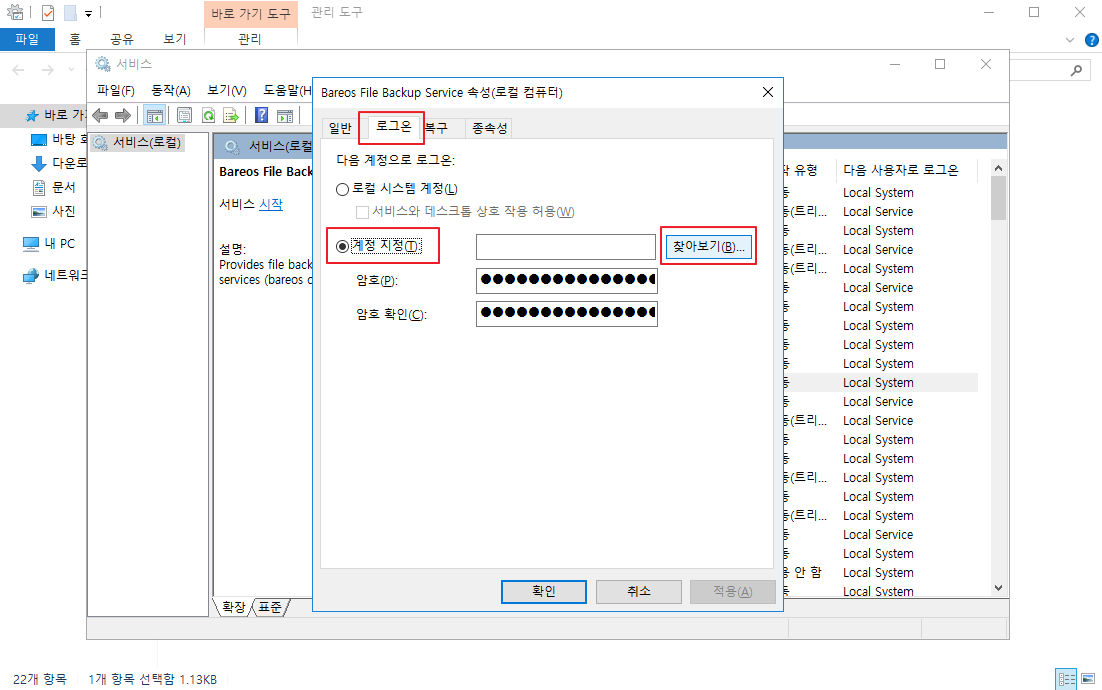Viewport: 1102px width, 690px height.
Task: Click the Forward arrow in File Explorer navigation
Action: point(48,70)
